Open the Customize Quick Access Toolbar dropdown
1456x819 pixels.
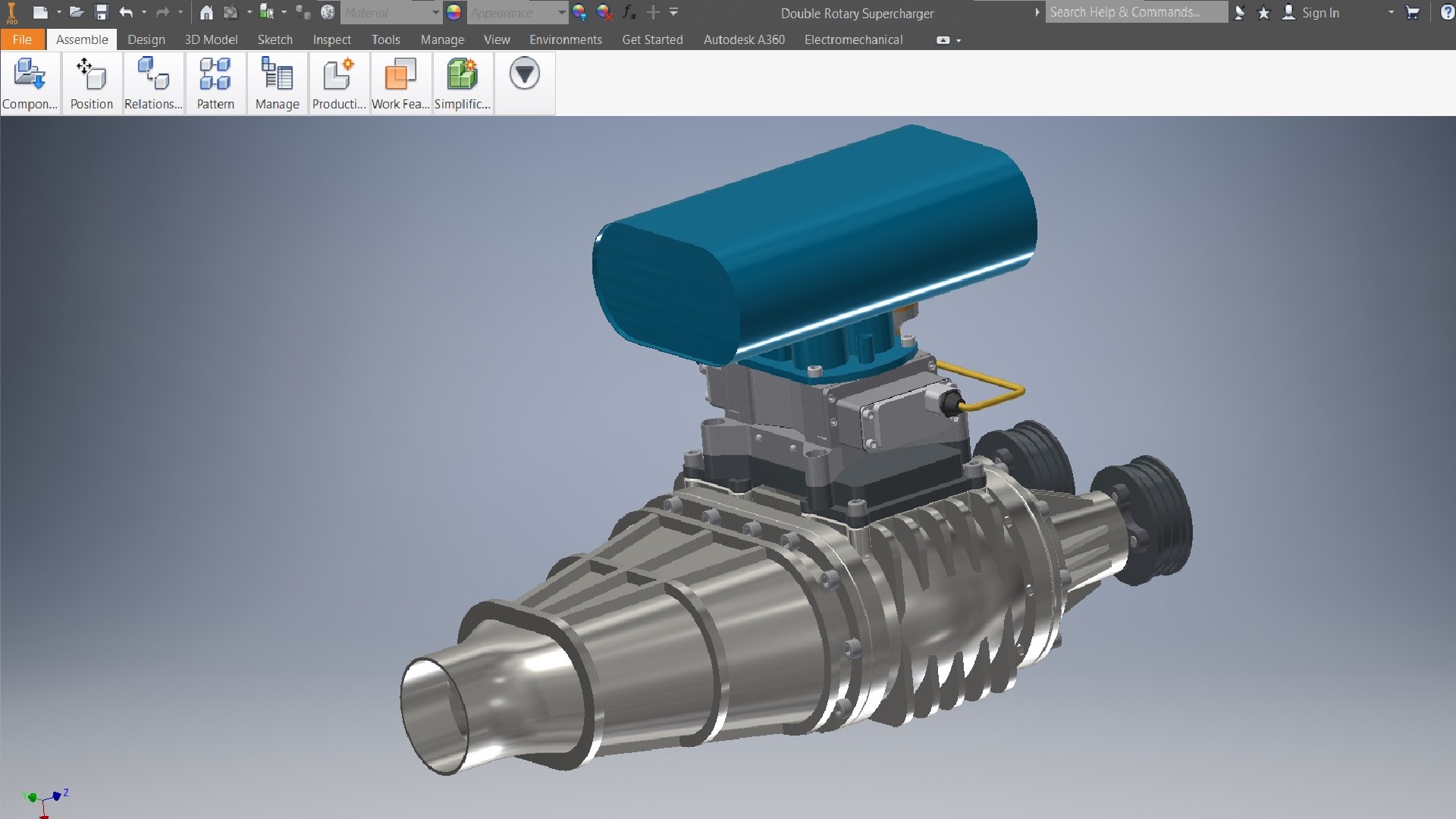pos(673,12)
